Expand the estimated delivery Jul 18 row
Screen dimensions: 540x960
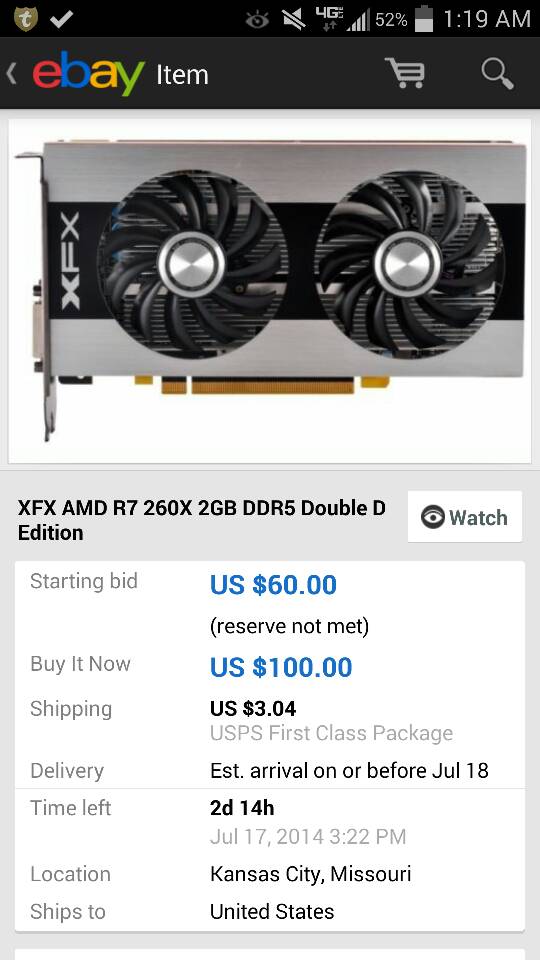tap(269, 770)
